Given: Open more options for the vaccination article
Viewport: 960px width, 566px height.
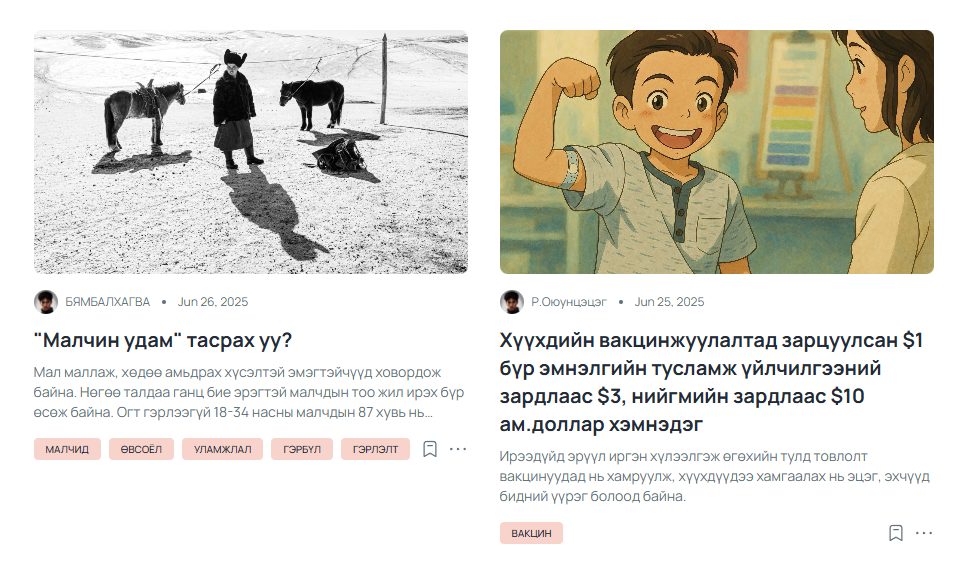Looking at the screenshot, I should tap(924, 533).
